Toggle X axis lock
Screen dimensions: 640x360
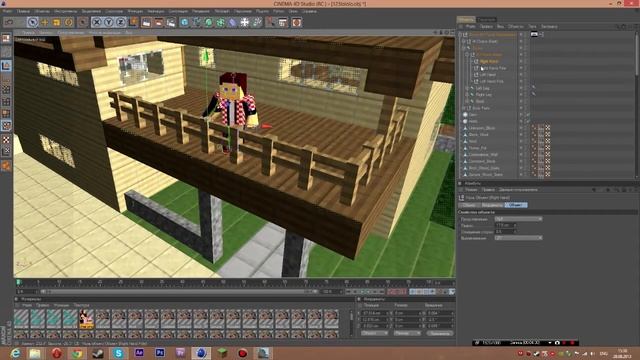(x=96, y=22)
